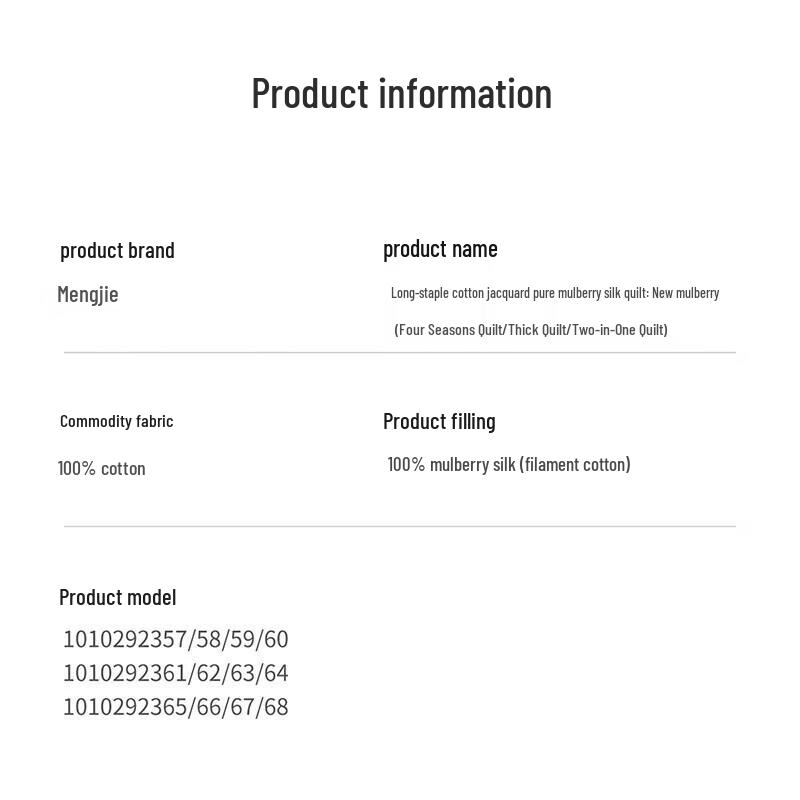Click the "New mulberry" text ending the first name line
Image resolution: width=800 pixels, height=800 pixels.
tap(686, 293)
